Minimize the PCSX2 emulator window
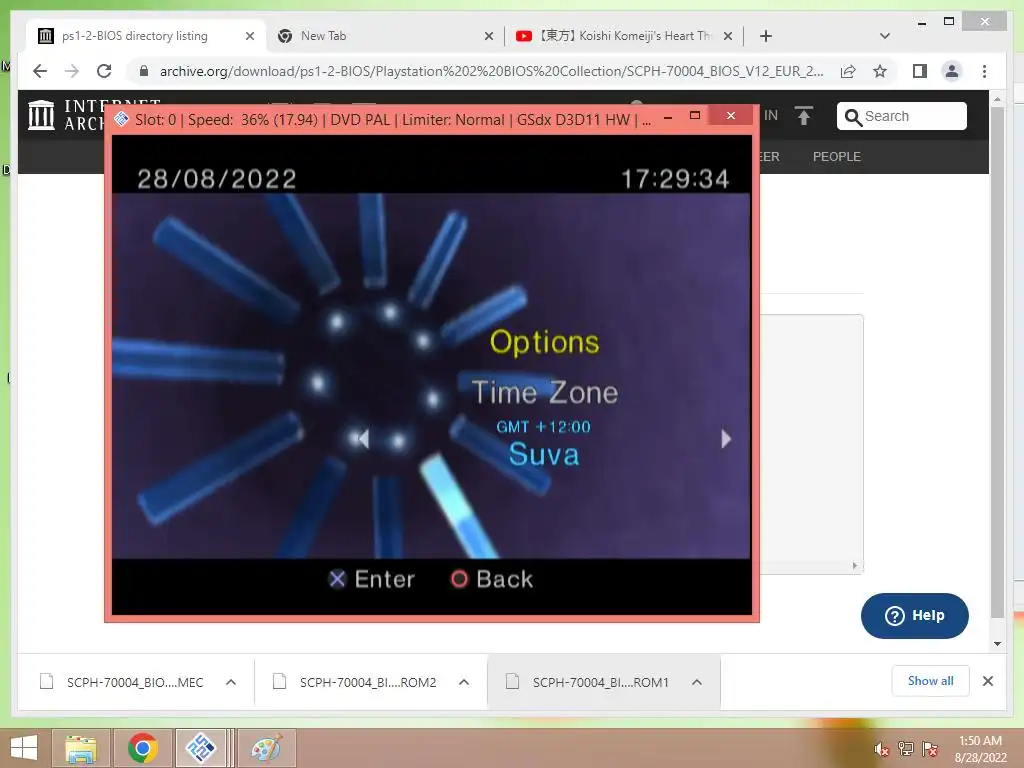Viewport: 1024px width, 768px height. (668, 118)
